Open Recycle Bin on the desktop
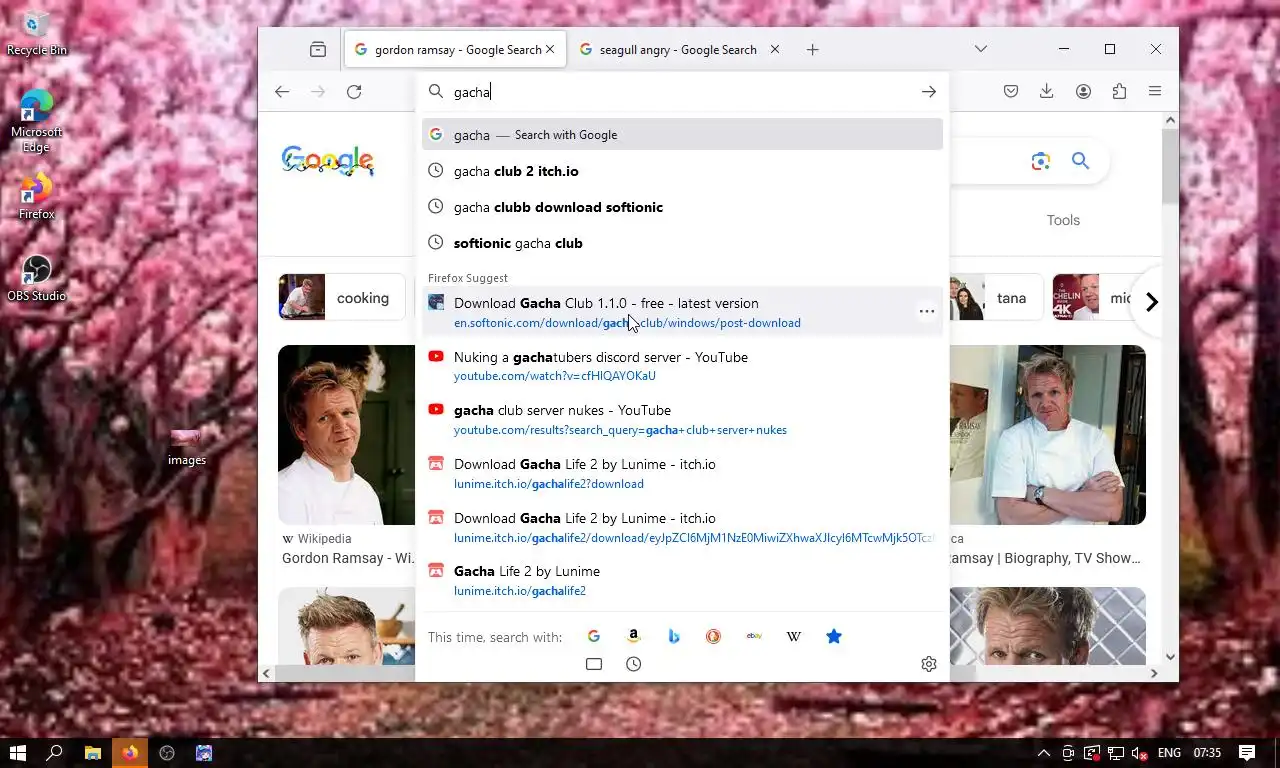Screen dimensions: 1280x768 36,33
